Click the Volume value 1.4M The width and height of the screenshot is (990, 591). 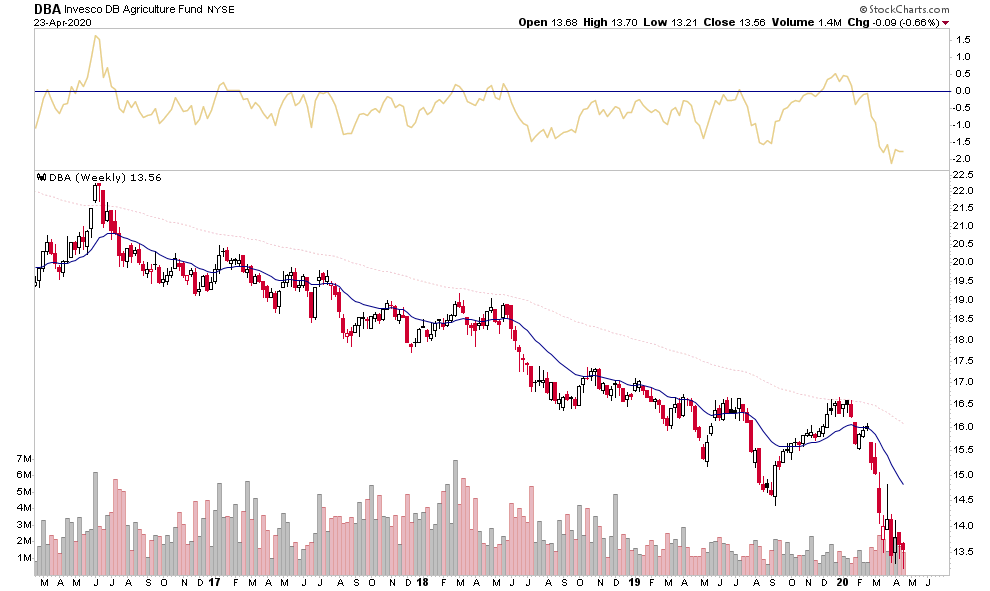point(830,22)
